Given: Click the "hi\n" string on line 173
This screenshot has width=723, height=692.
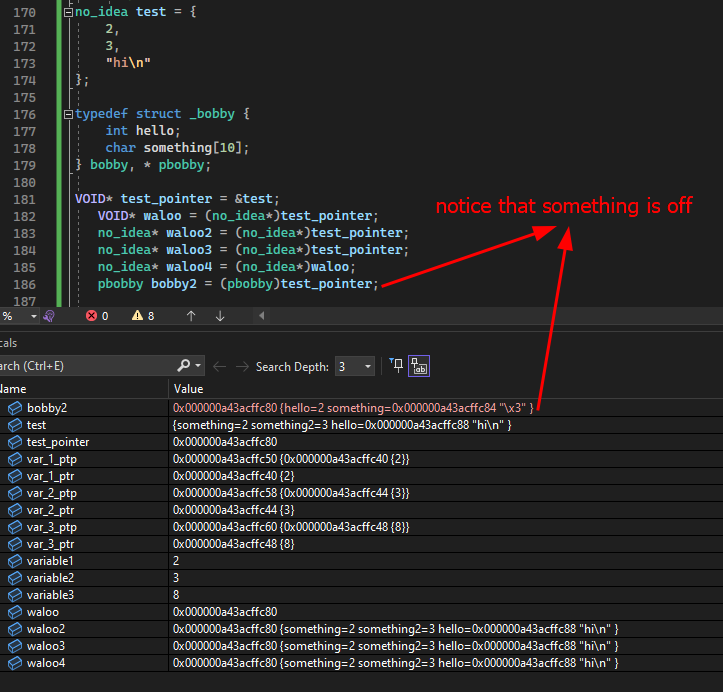Looking at the screenshot, I should [128, 63].
